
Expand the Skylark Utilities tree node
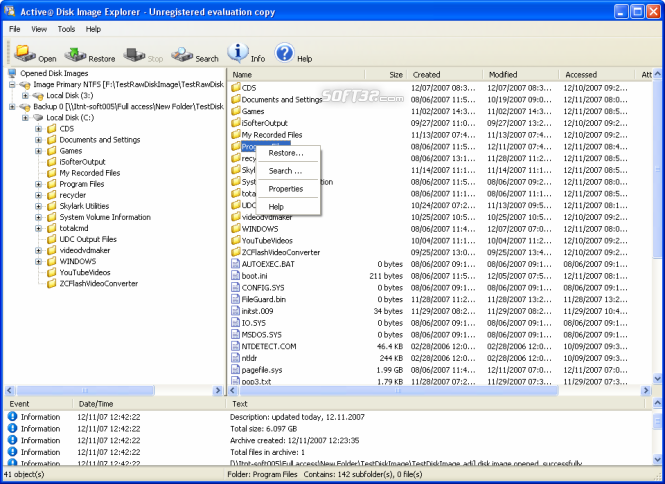[39, 206]
